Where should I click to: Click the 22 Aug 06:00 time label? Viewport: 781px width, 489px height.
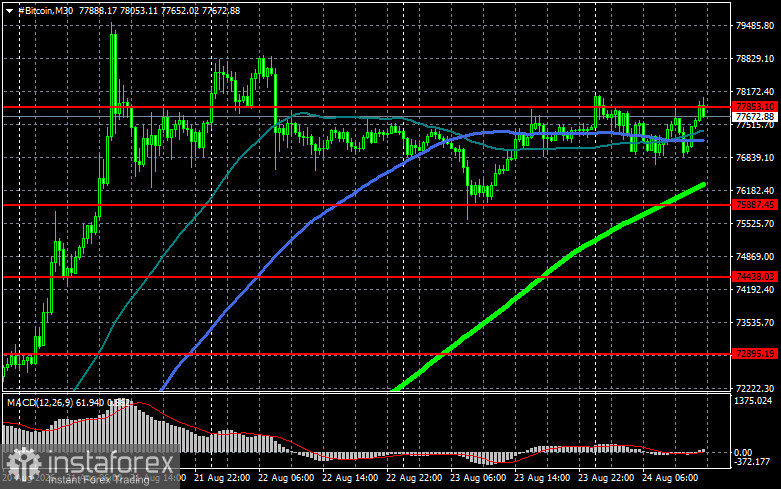pyautogui.click(x=286, y=478)
